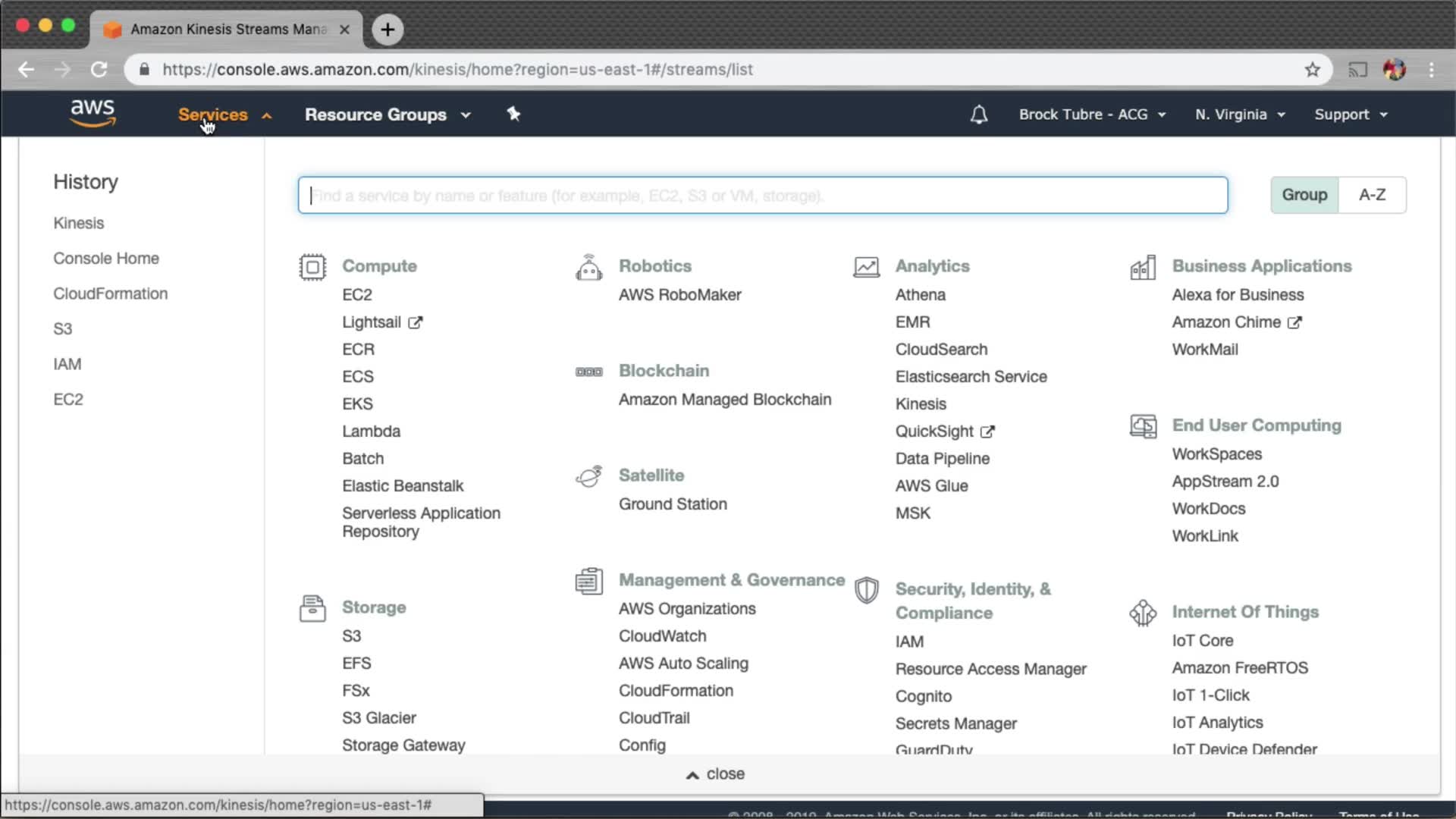The width and height of the screenshot is (1456, 819).
Task: Click the Security shield category icon
Action: coord(866,590)
